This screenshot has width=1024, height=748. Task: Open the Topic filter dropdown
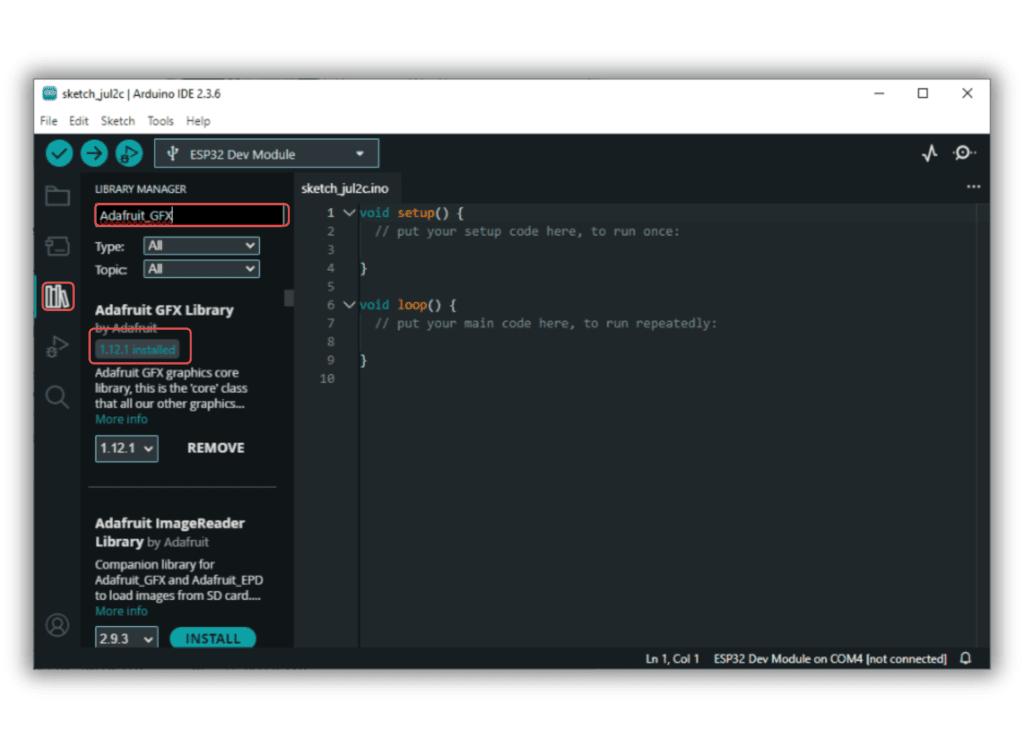[x=201, y=269]
